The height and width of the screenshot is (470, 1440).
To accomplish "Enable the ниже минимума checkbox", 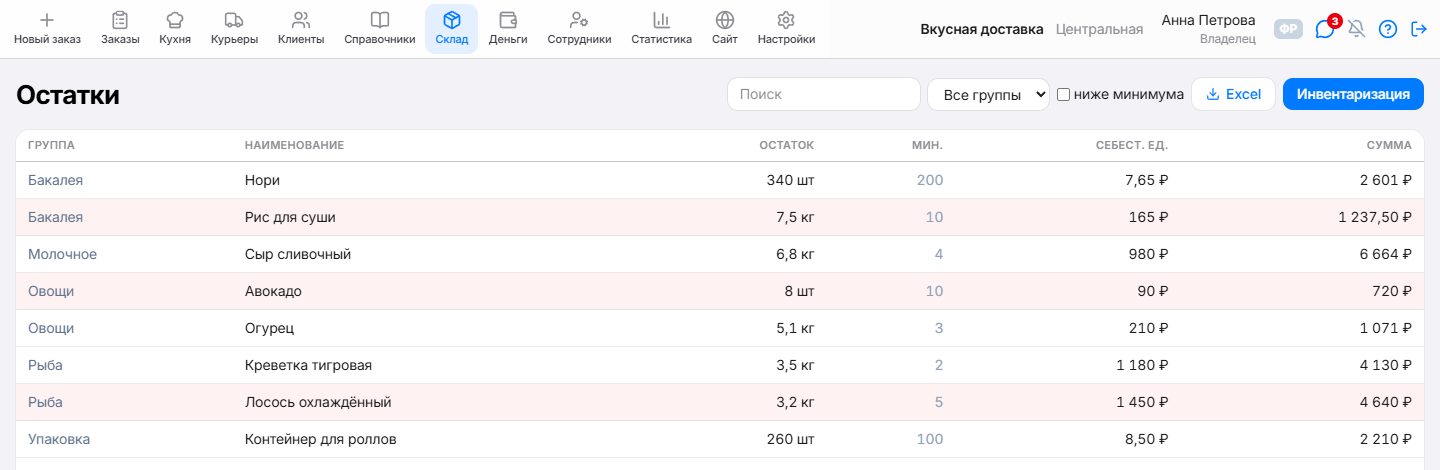I will coord(1064,94).
